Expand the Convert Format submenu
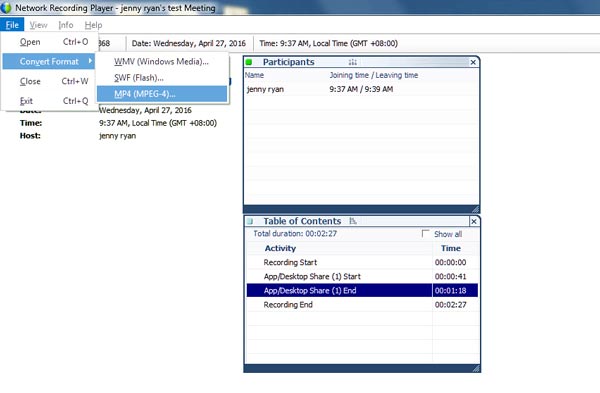The width and height of the screenshot is (600, 393). click(49, 61)
